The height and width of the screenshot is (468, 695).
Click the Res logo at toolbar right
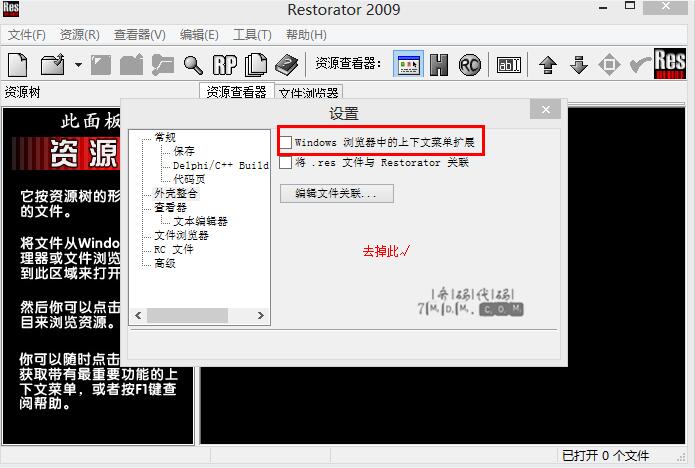(670, 63)
